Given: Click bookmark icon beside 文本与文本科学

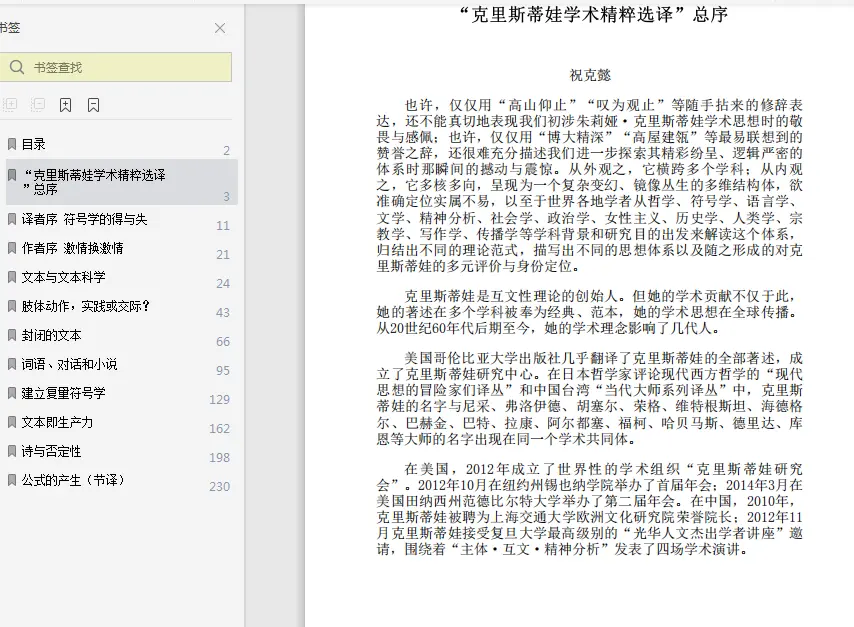Looking at the screenshot, I should 11,277.
